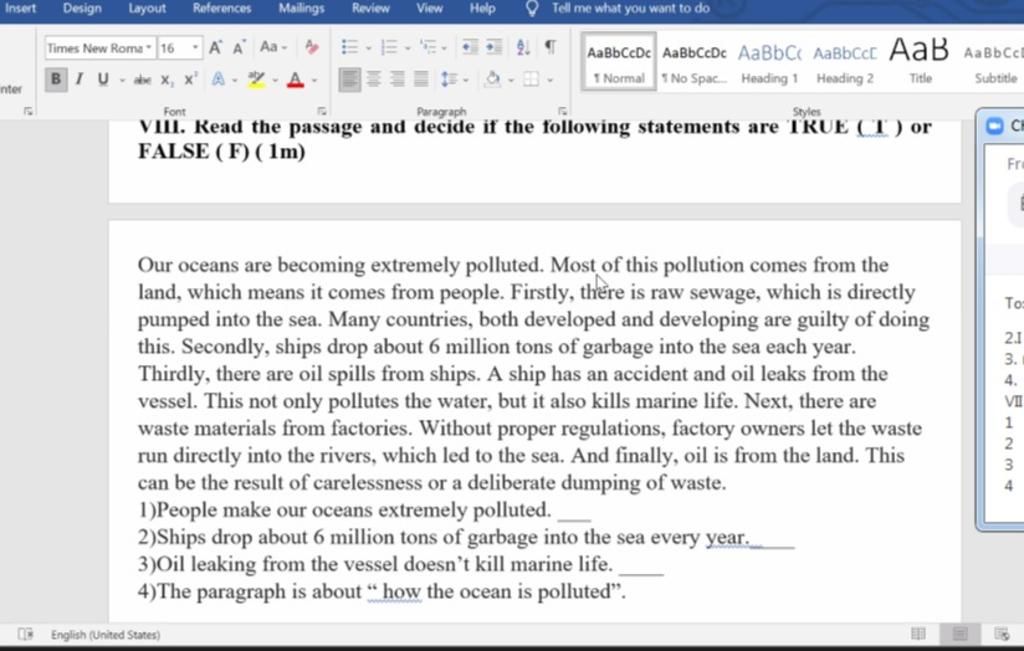Screen dimensions: 1024x651
Task: Apply red font color
Action: [295, 80]
